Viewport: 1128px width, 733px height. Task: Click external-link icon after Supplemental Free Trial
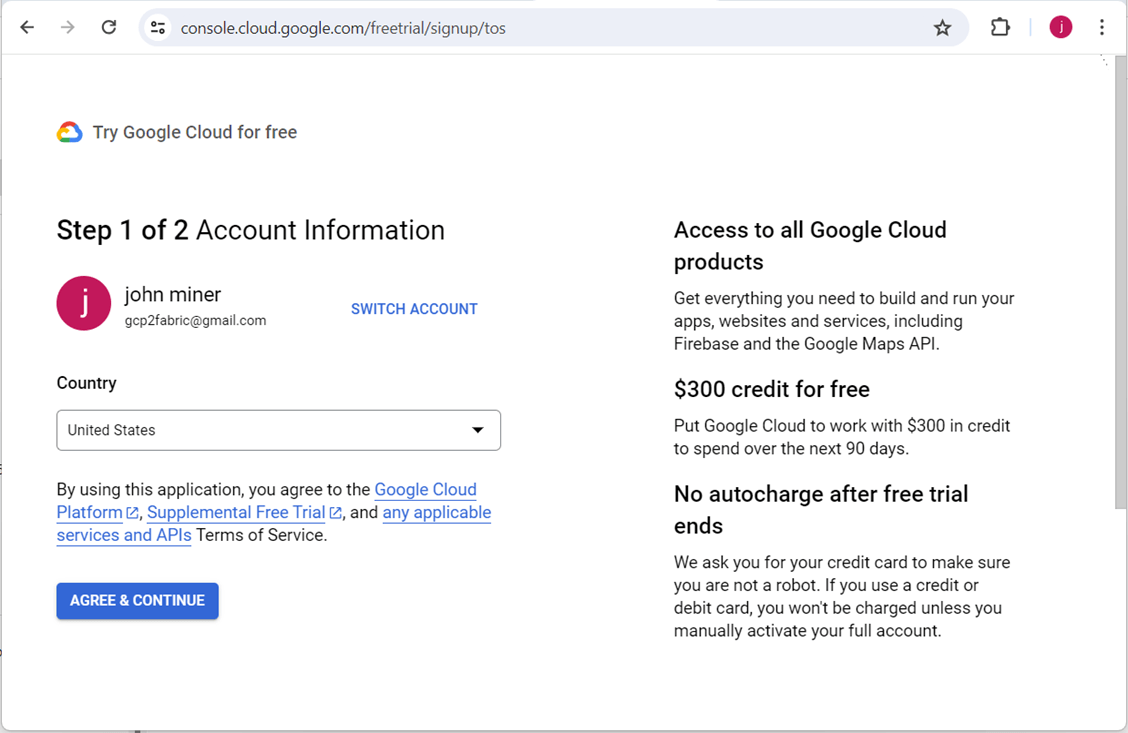(336, 513)
